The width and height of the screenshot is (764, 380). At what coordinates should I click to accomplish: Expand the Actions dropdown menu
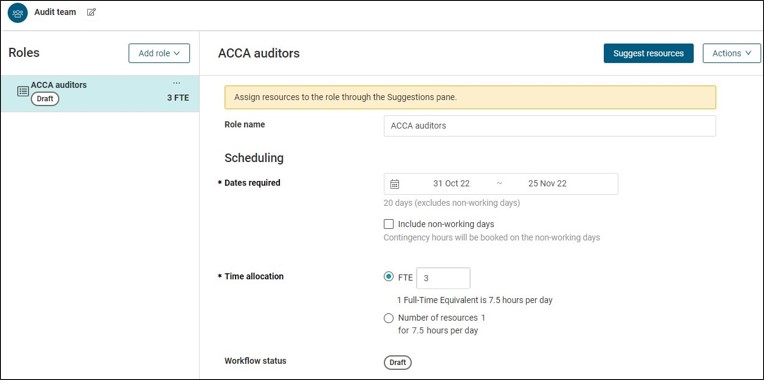tap(731, 53)
